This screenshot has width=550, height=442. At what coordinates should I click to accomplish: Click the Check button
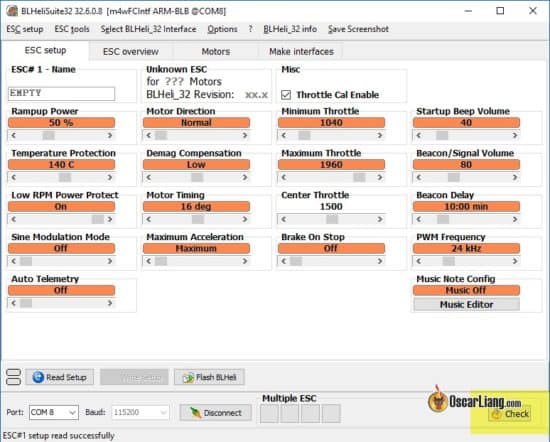pos(510,414)
